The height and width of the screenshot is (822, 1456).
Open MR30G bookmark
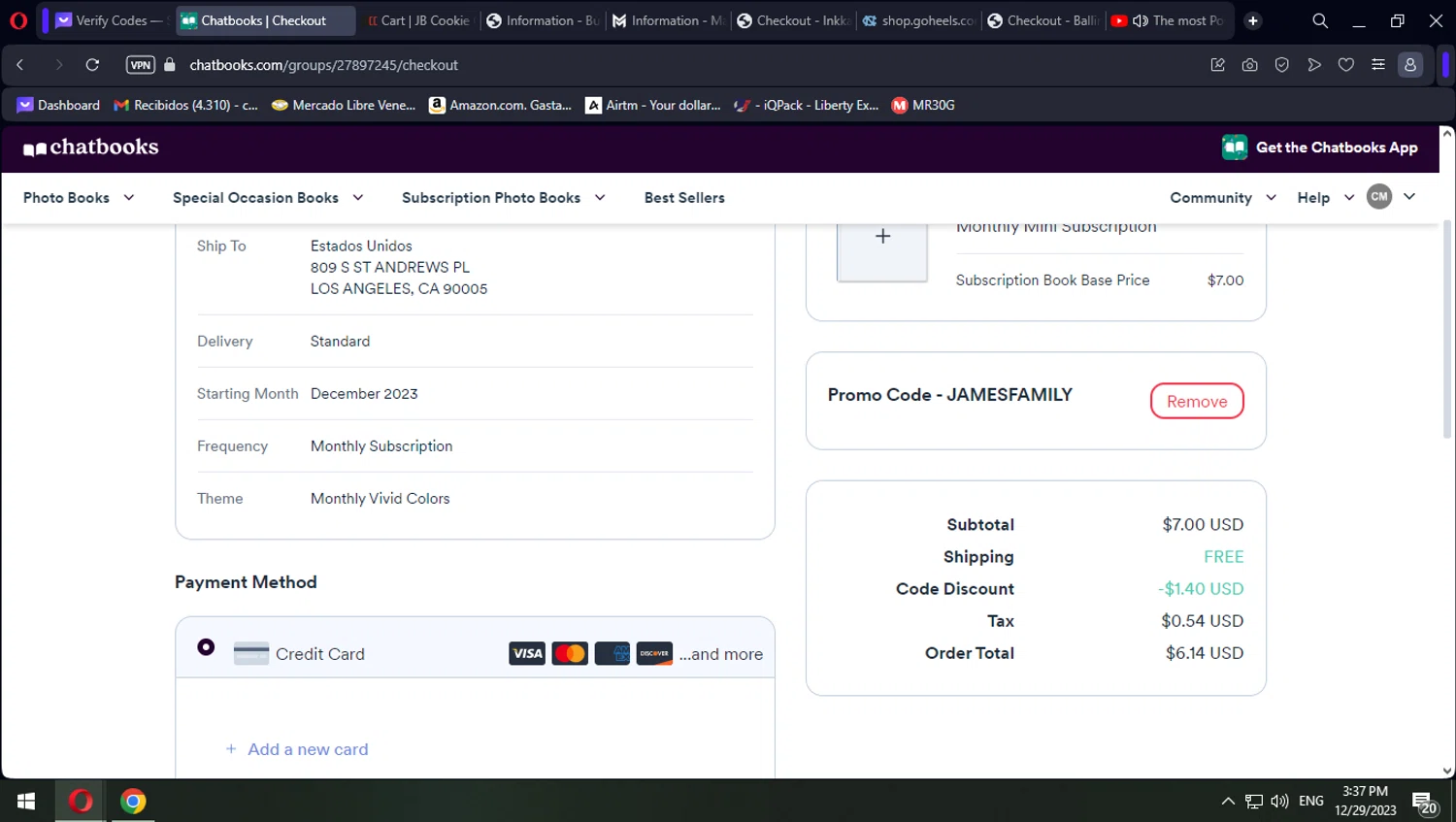(x=923, y=105)
